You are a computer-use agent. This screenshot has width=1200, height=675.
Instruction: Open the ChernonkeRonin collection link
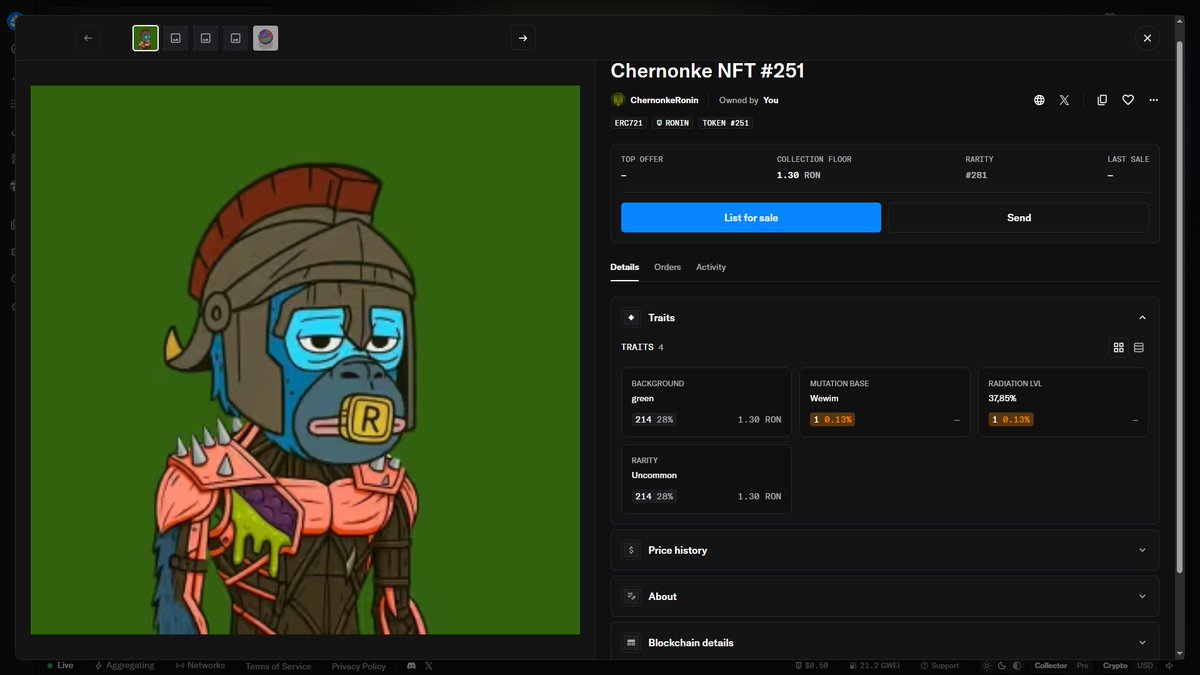click(664, 100)
